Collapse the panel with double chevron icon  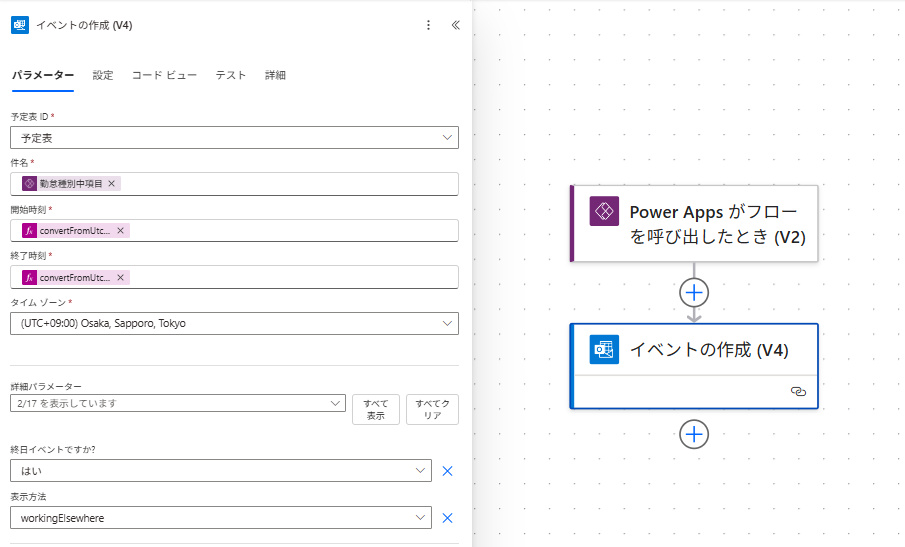(455, 25)
